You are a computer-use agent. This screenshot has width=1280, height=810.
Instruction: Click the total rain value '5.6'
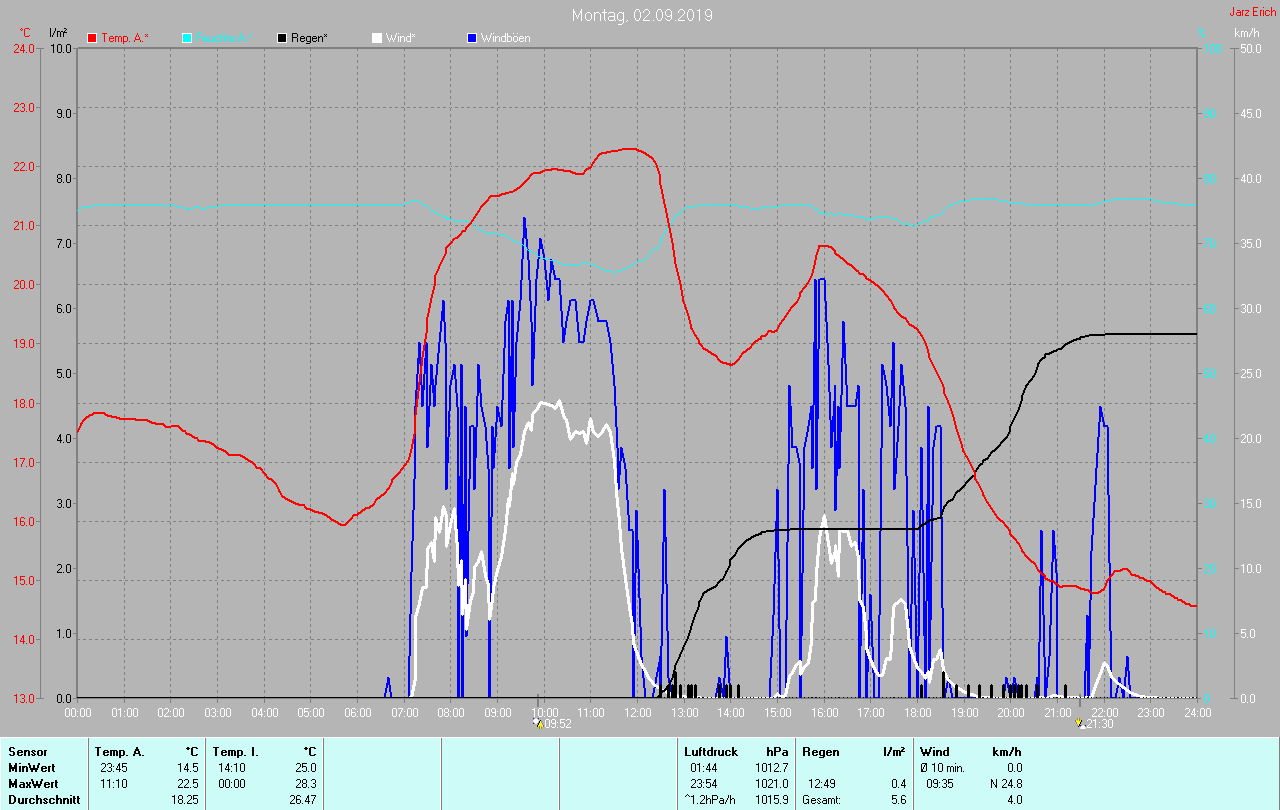coord(898,800)
